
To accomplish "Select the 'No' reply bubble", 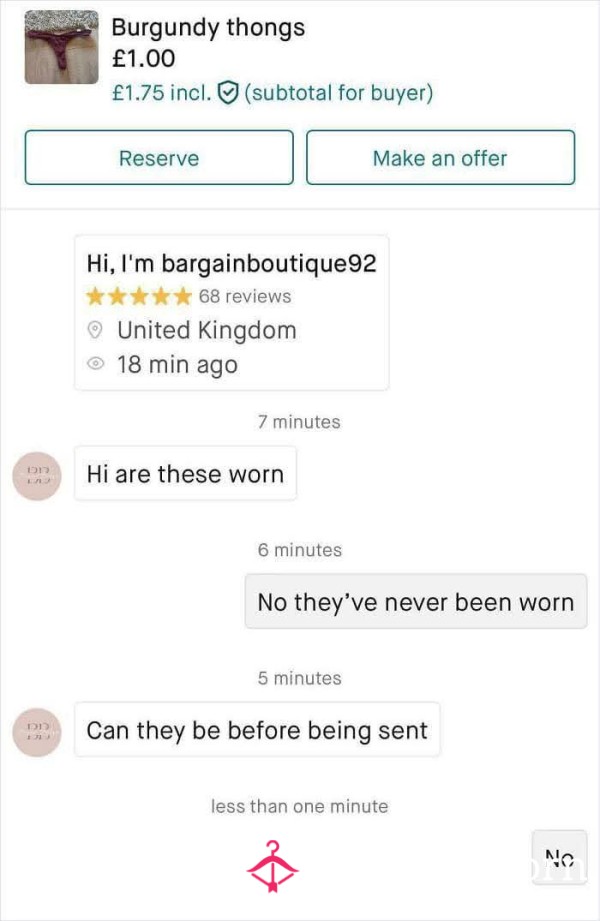I will tap(559, 858).
